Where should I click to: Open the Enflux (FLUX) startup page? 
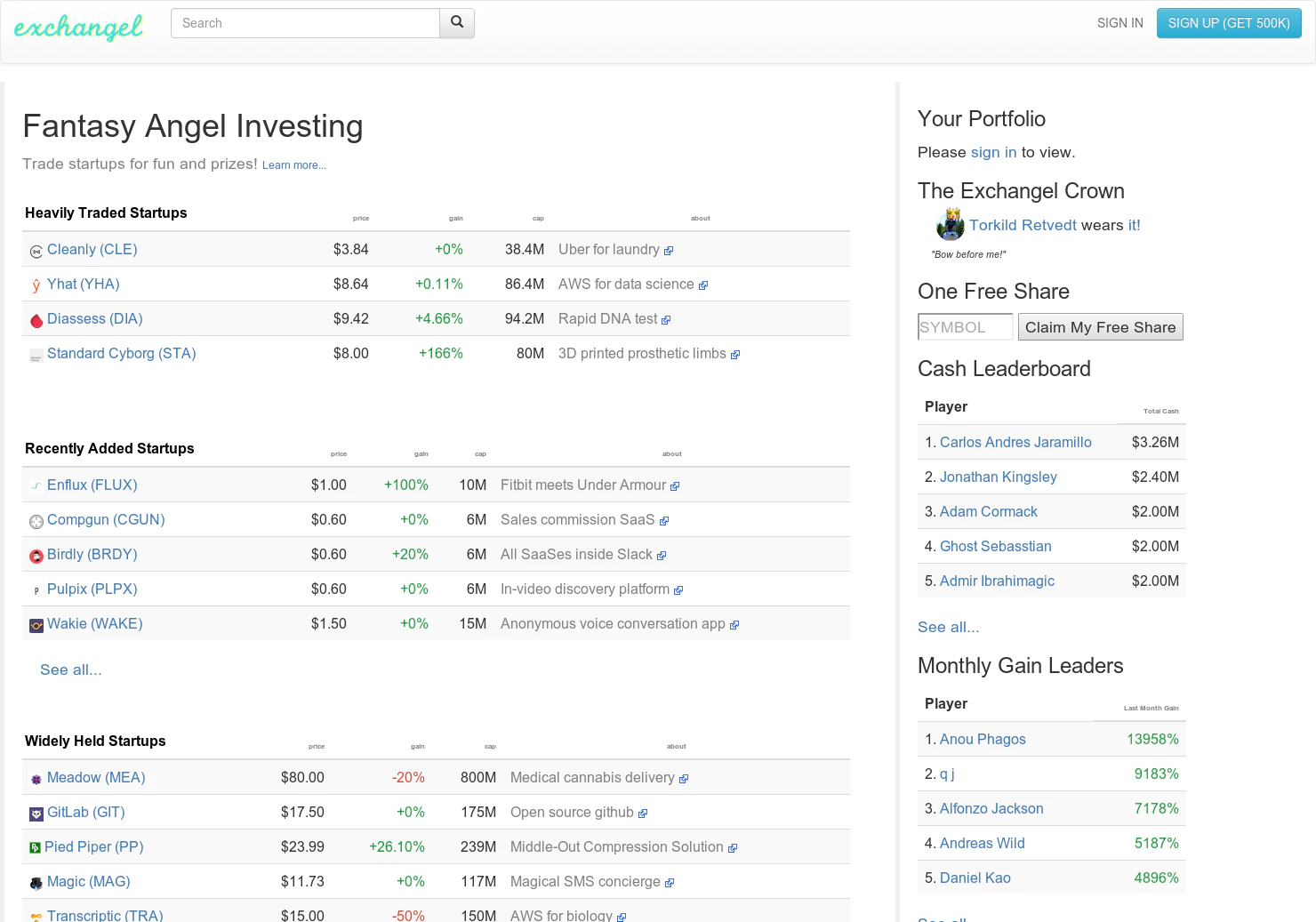(x=92, y=485)
